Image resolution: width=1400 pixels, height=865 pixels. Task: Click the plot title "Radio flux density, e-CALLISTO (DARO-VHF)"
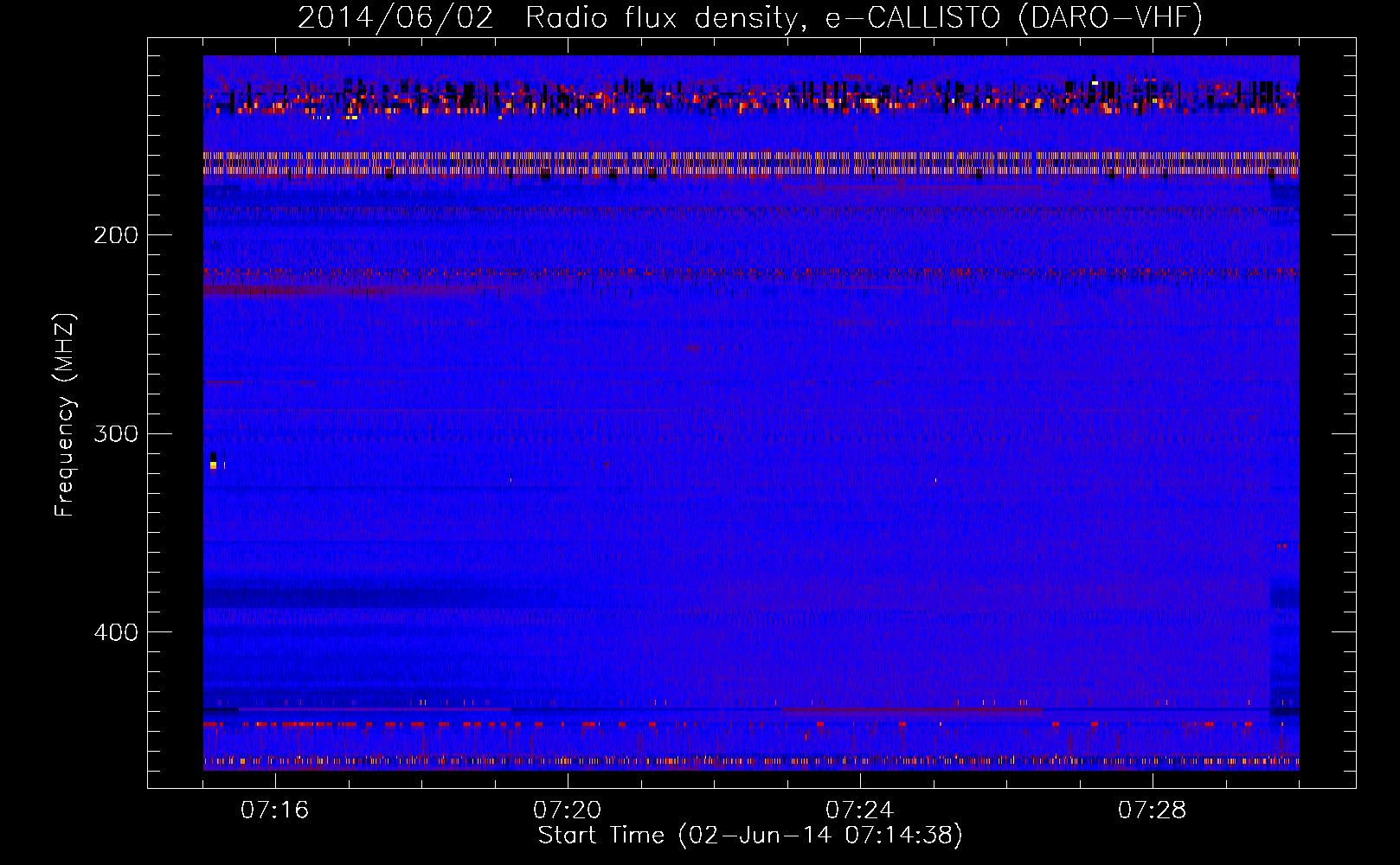(x=864, y=17)
